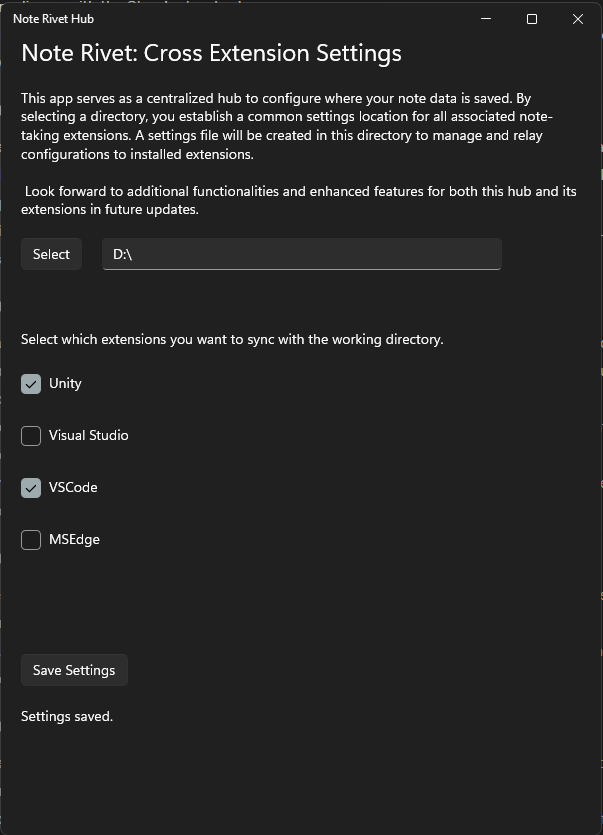Viewport: 603px width, 835px height.
Task: Enable the MSEdge checkbox box
Action: point(31,540)
